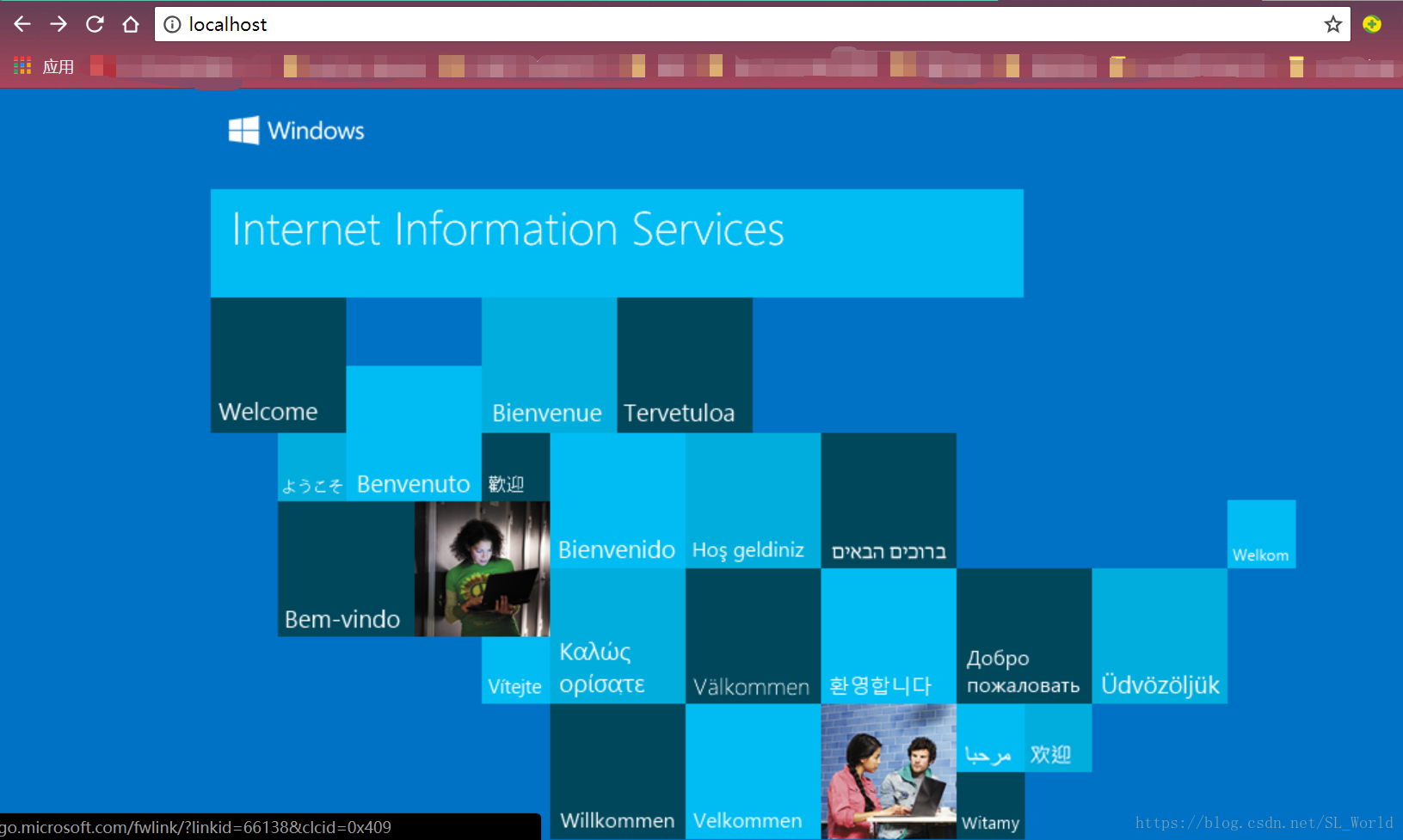Click the Arabic مرحبا tile
1403x840 pixels.
pos(990,738)
